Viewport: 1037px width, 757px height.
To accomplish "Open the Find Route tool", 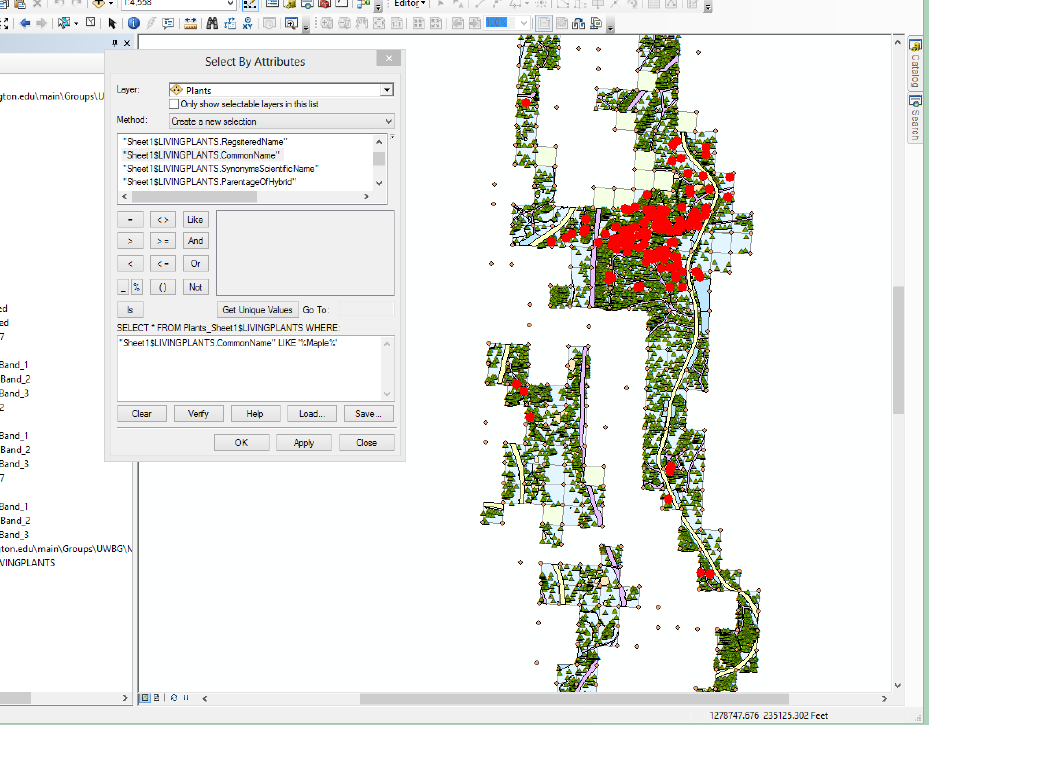I will (229, 23).
